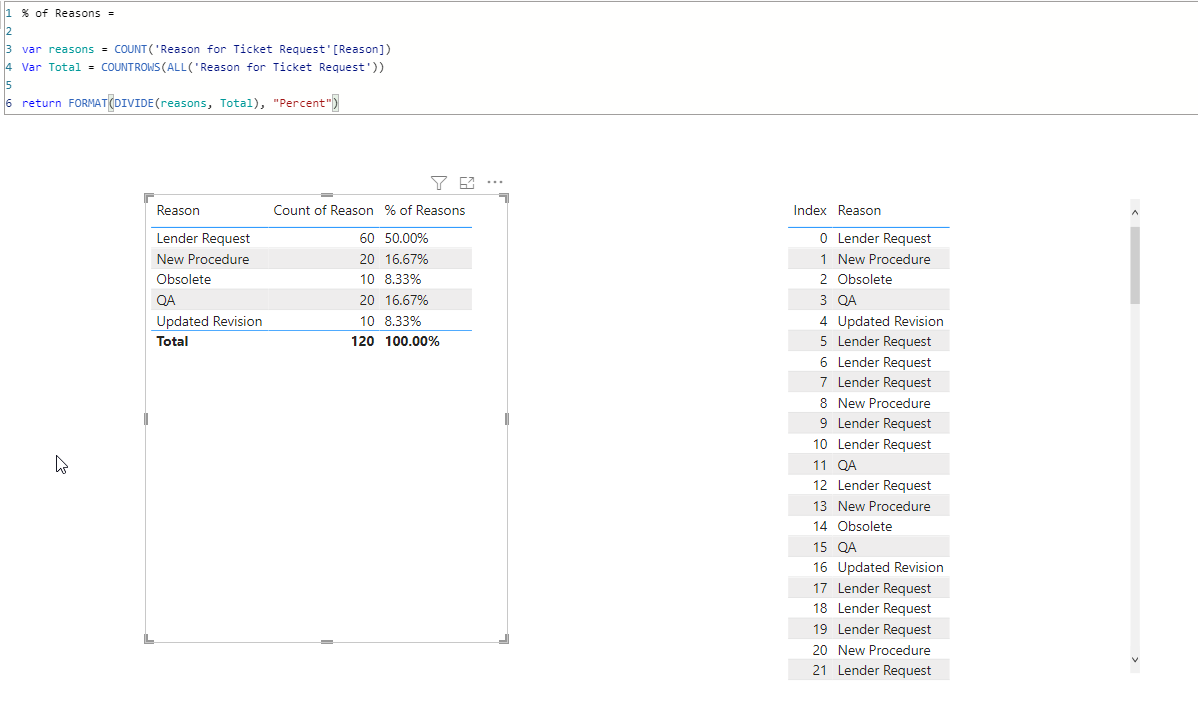Click the count value 60
1198x722 pixels.
367,238
